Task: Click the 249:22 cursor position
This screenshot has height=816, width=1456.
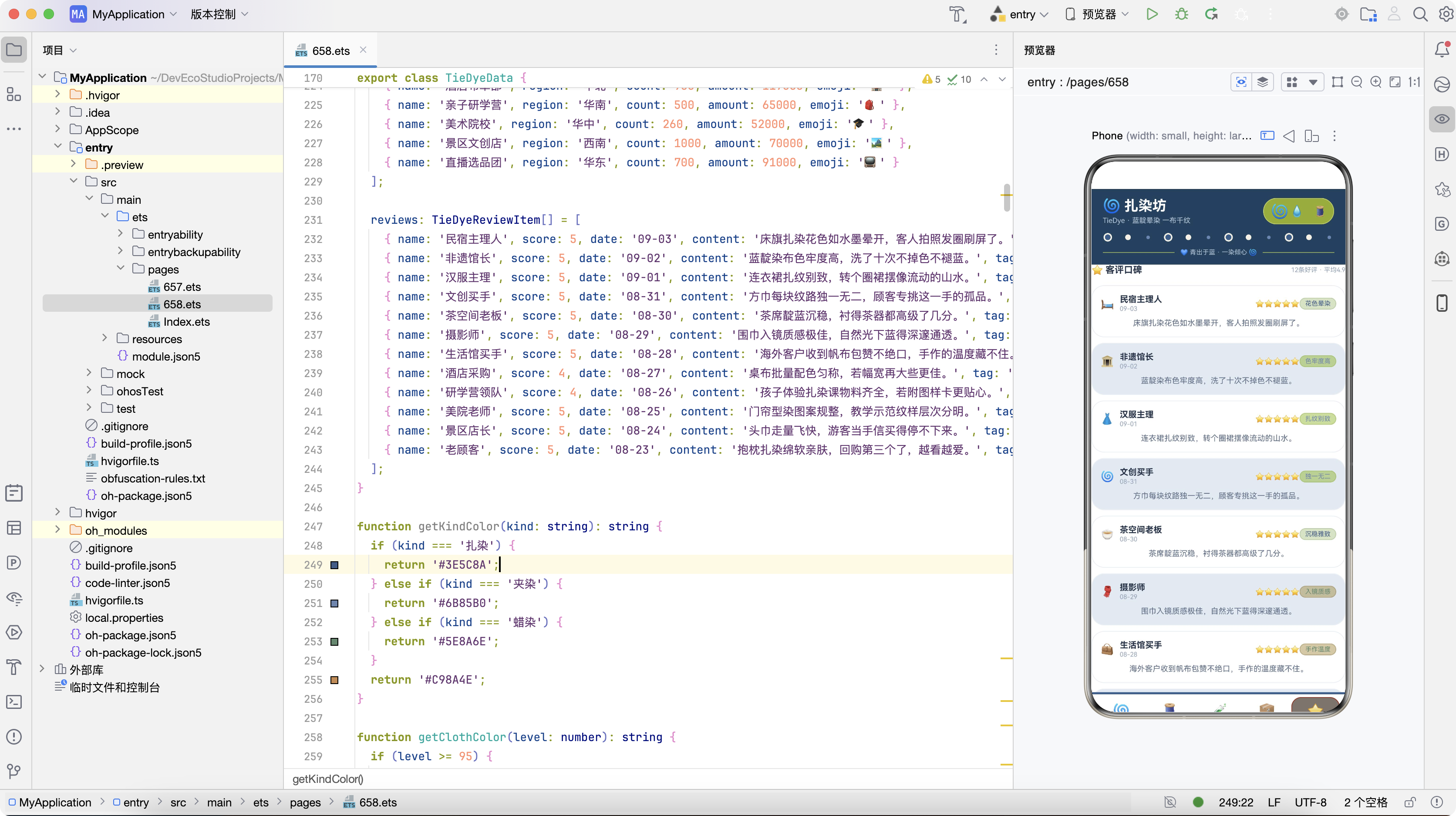Action: pyautogui.click(x=1236, y=803)
